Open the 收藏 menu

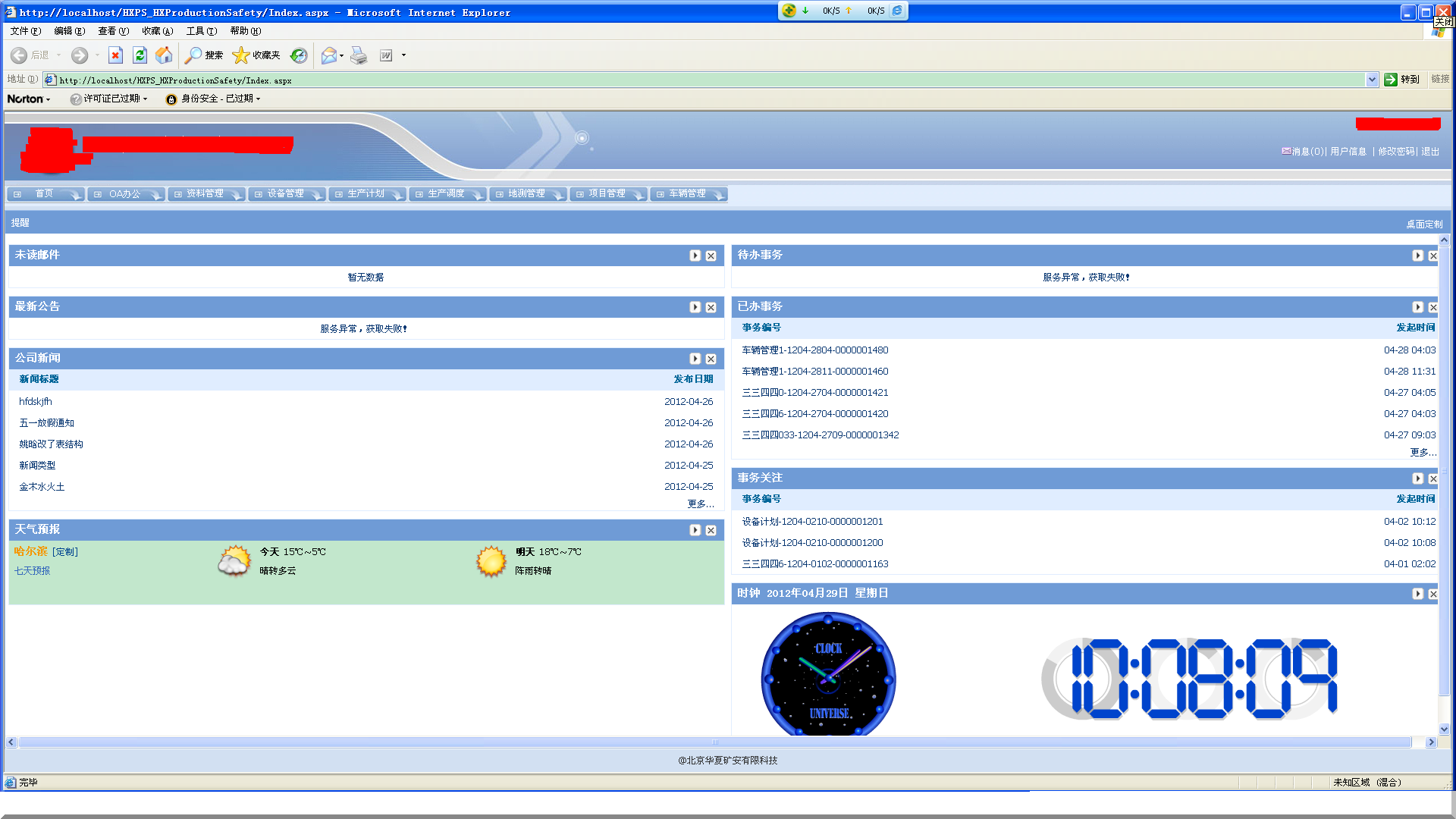(x=158, y=31)
